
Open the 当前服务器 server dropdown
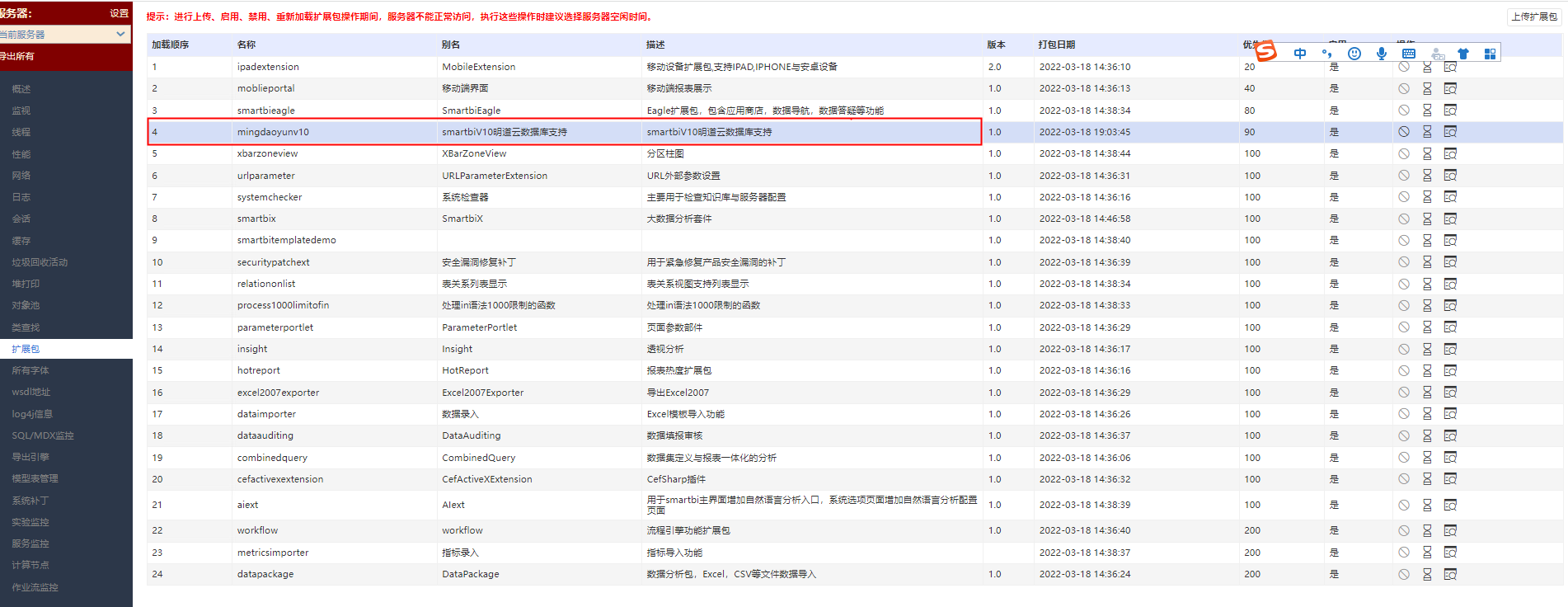pos(64,34)
